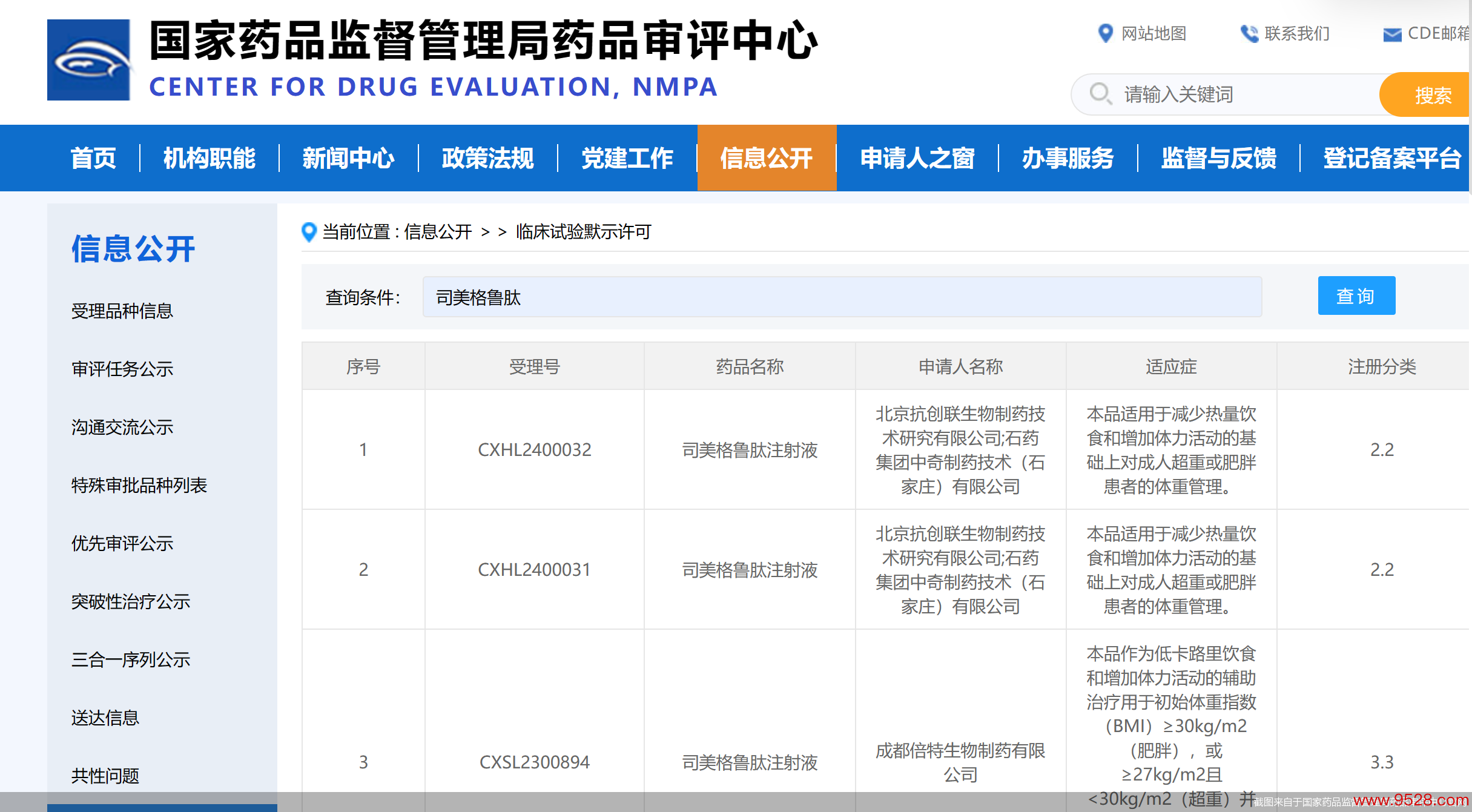
Task: Open sidebar item 优先审评公示
Action: point(122,544)
